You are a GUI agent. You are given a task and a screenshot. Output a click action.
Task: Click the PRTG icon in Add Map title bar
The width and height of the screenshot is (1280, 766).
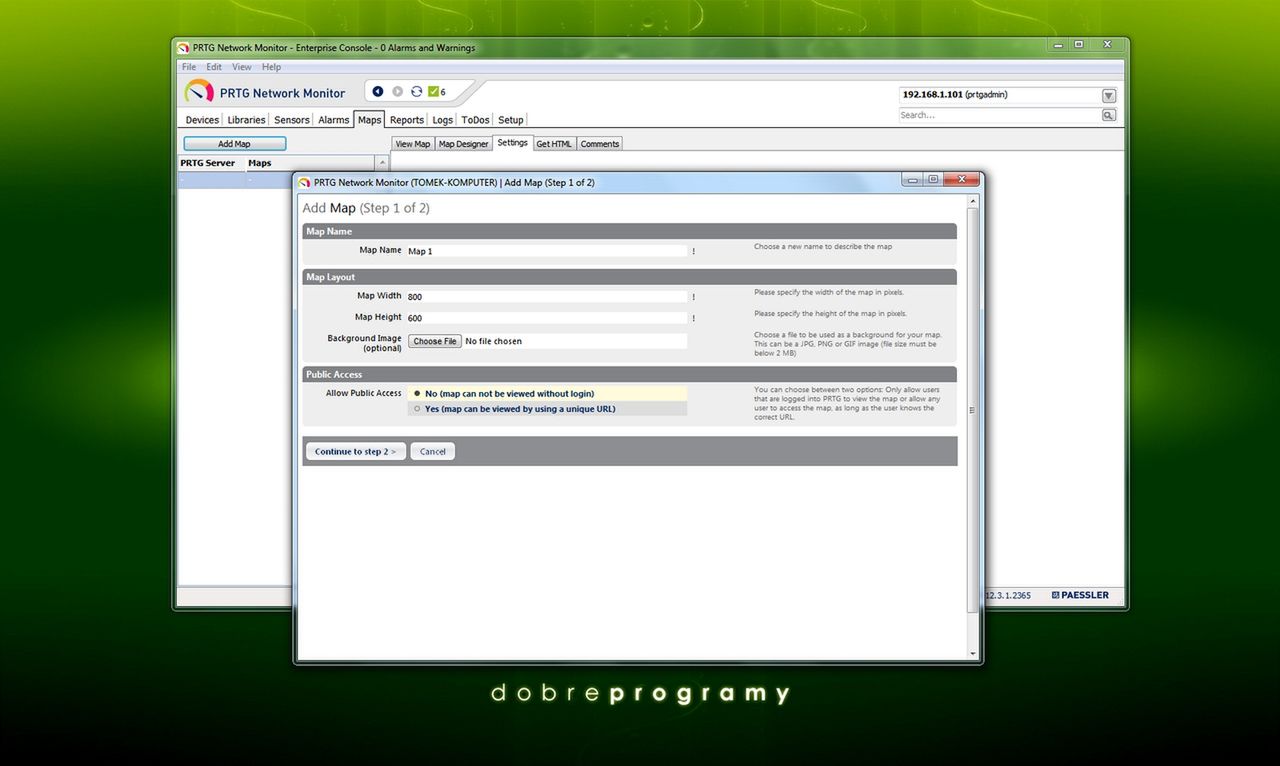[x=304, y=183]
